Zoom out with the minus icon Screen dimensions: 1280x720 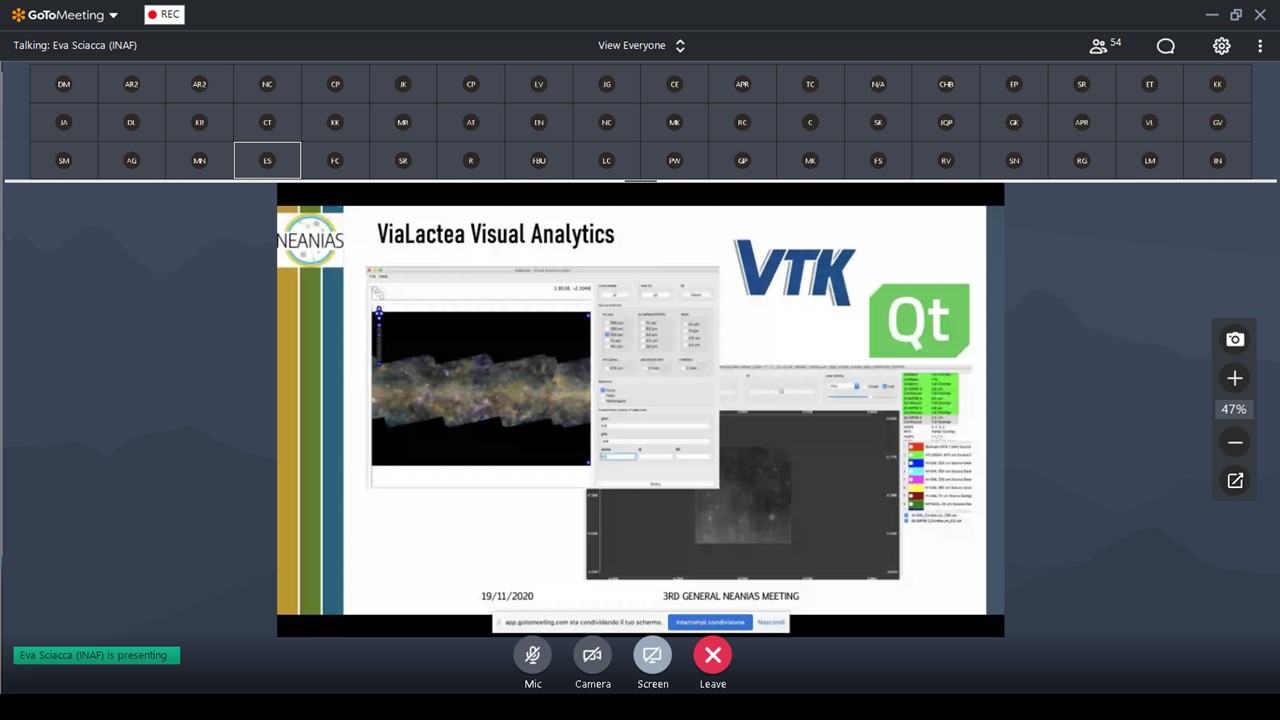pos(1235,442)
